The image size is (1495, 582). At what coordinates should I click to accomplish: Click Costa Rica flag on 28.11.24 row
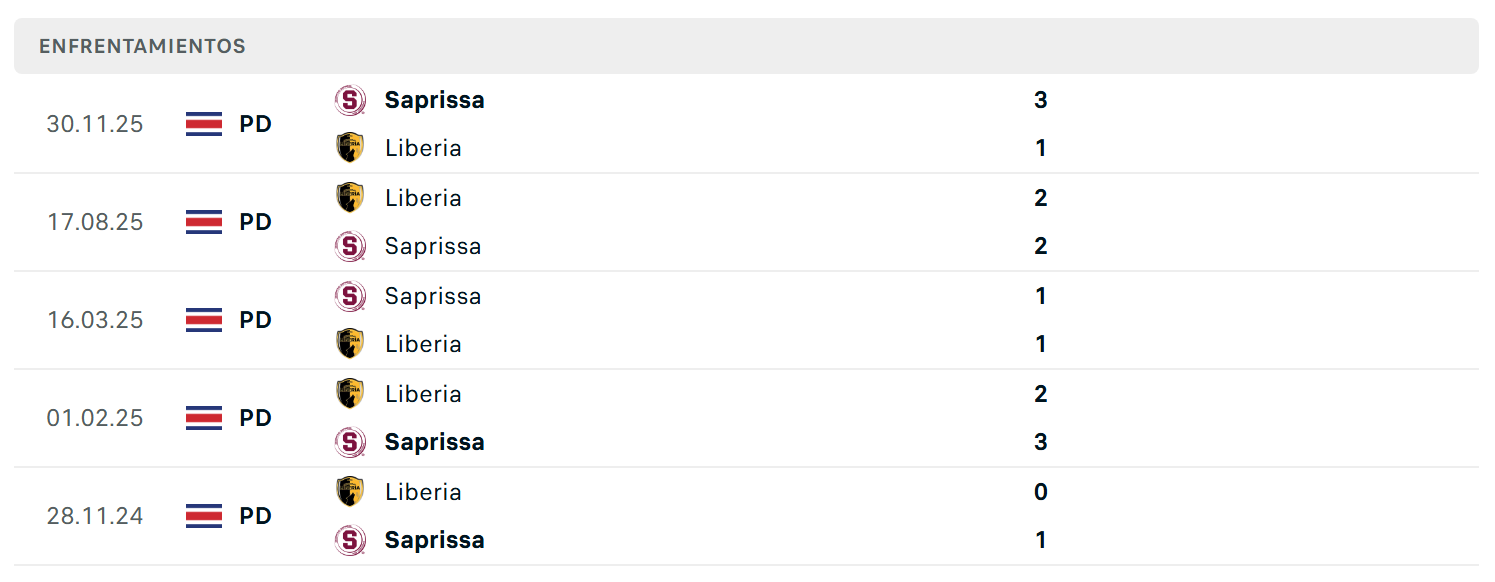click(204, 516)
